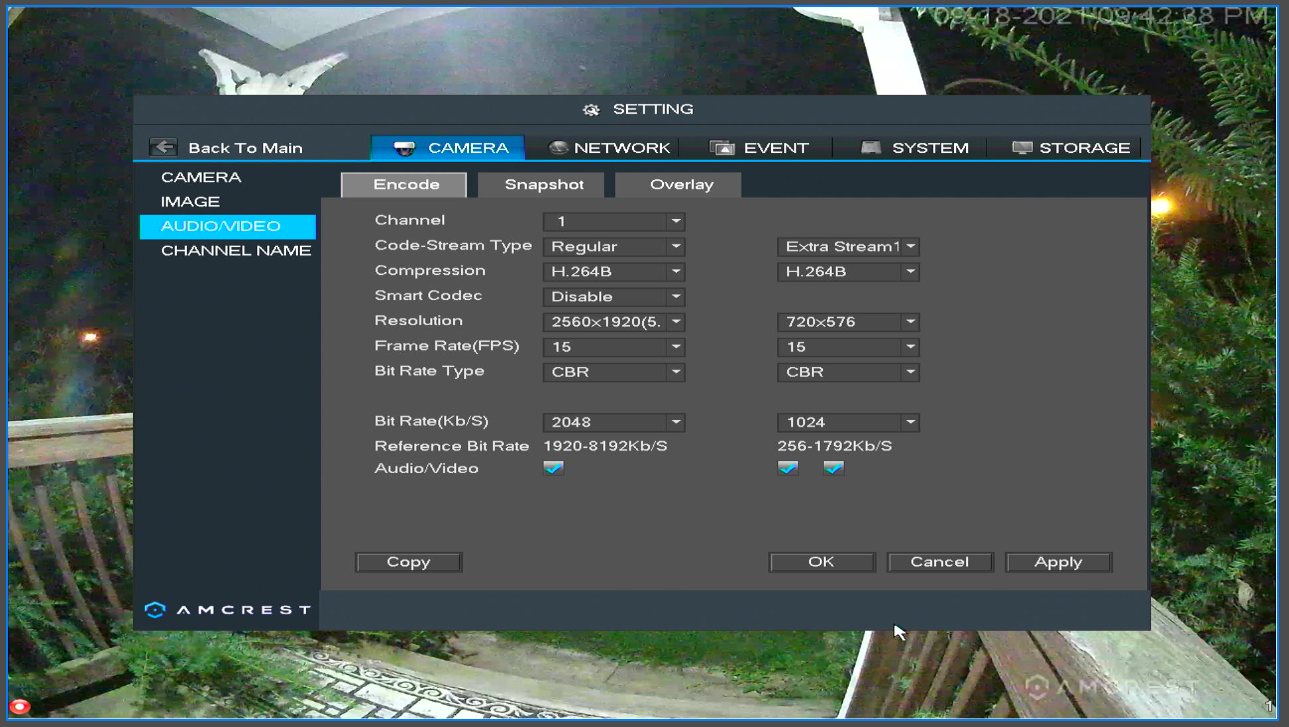Open extra stream Frame Rate dropdown

point(848,347)
